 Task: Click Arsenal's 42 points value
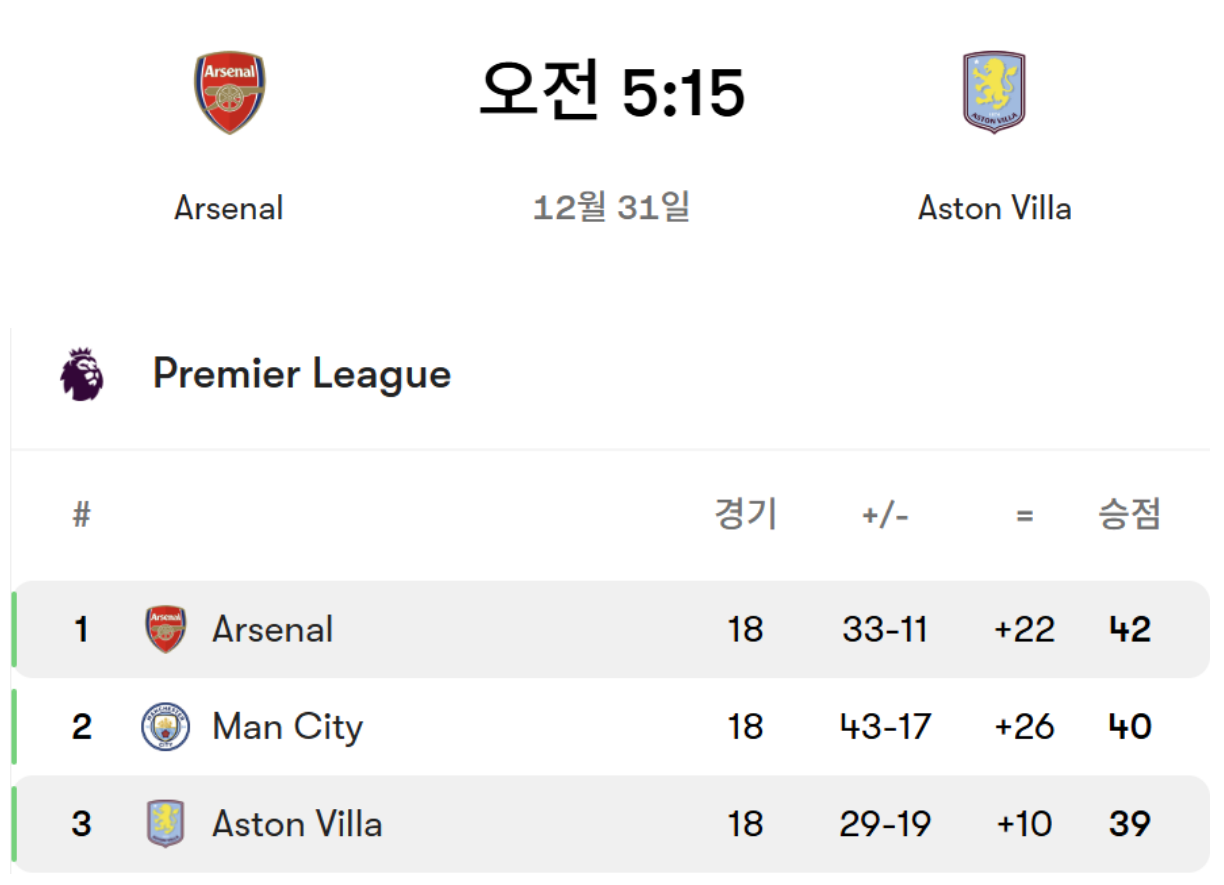1129,629
